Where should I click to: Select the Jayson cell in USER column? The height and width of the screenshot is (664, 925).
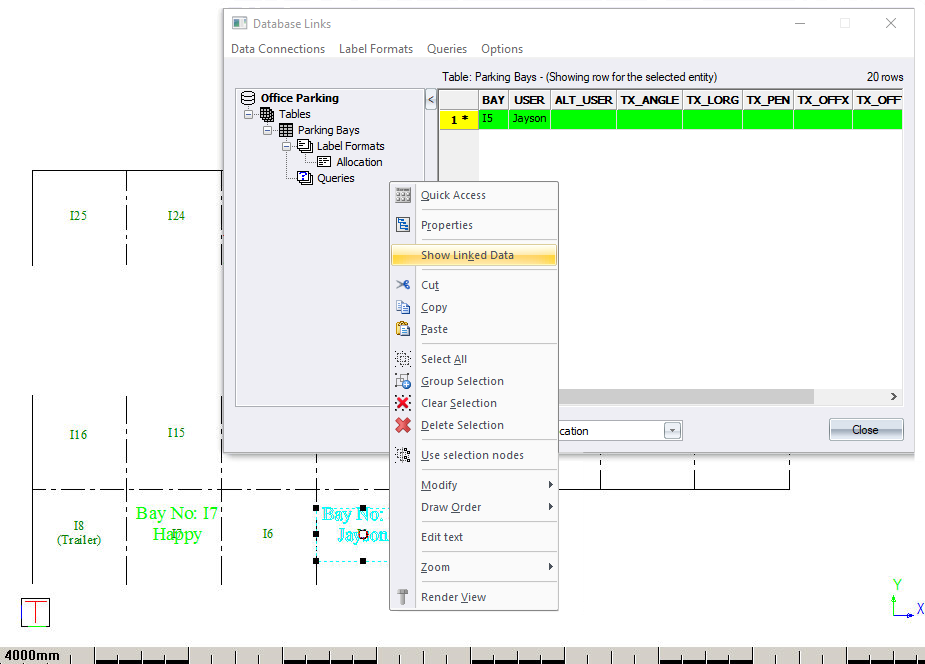pyautogui.click(x=528, y=118)
